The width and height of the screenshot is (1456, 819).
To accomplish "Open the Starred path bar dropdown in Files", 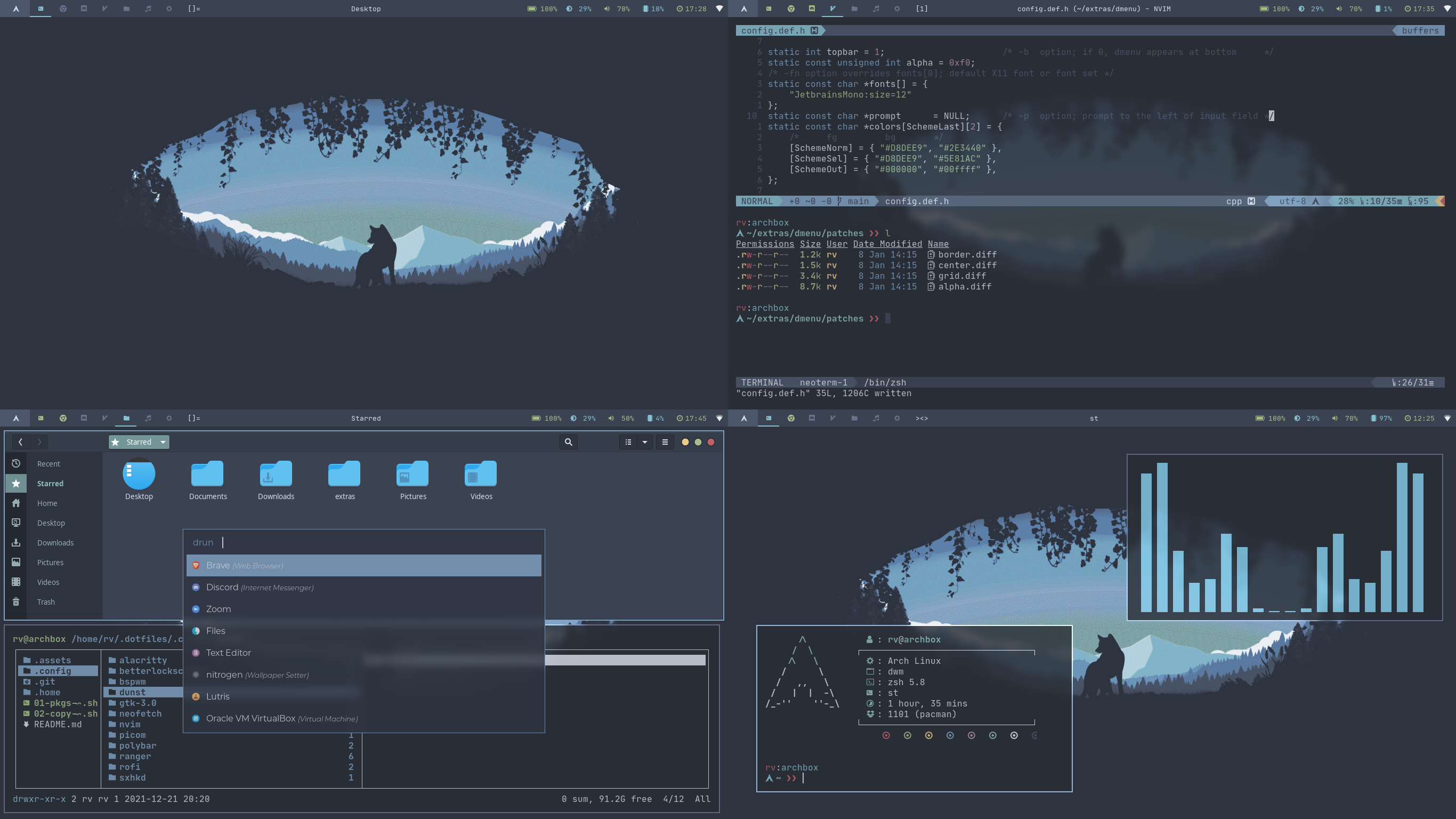I will click(163, 441).
